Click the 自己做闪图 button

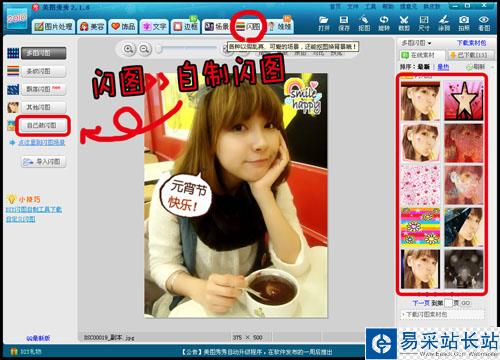pos(43,125)
